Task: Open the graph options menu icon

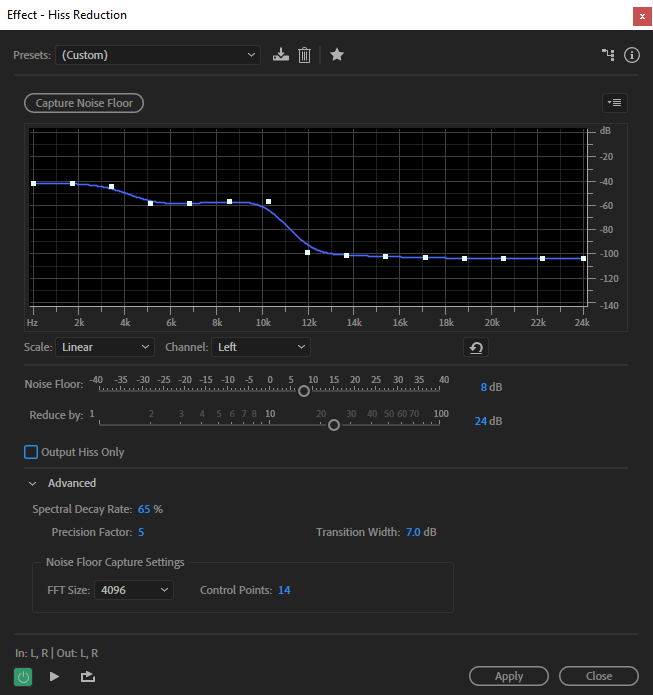Action: (614, 103)
